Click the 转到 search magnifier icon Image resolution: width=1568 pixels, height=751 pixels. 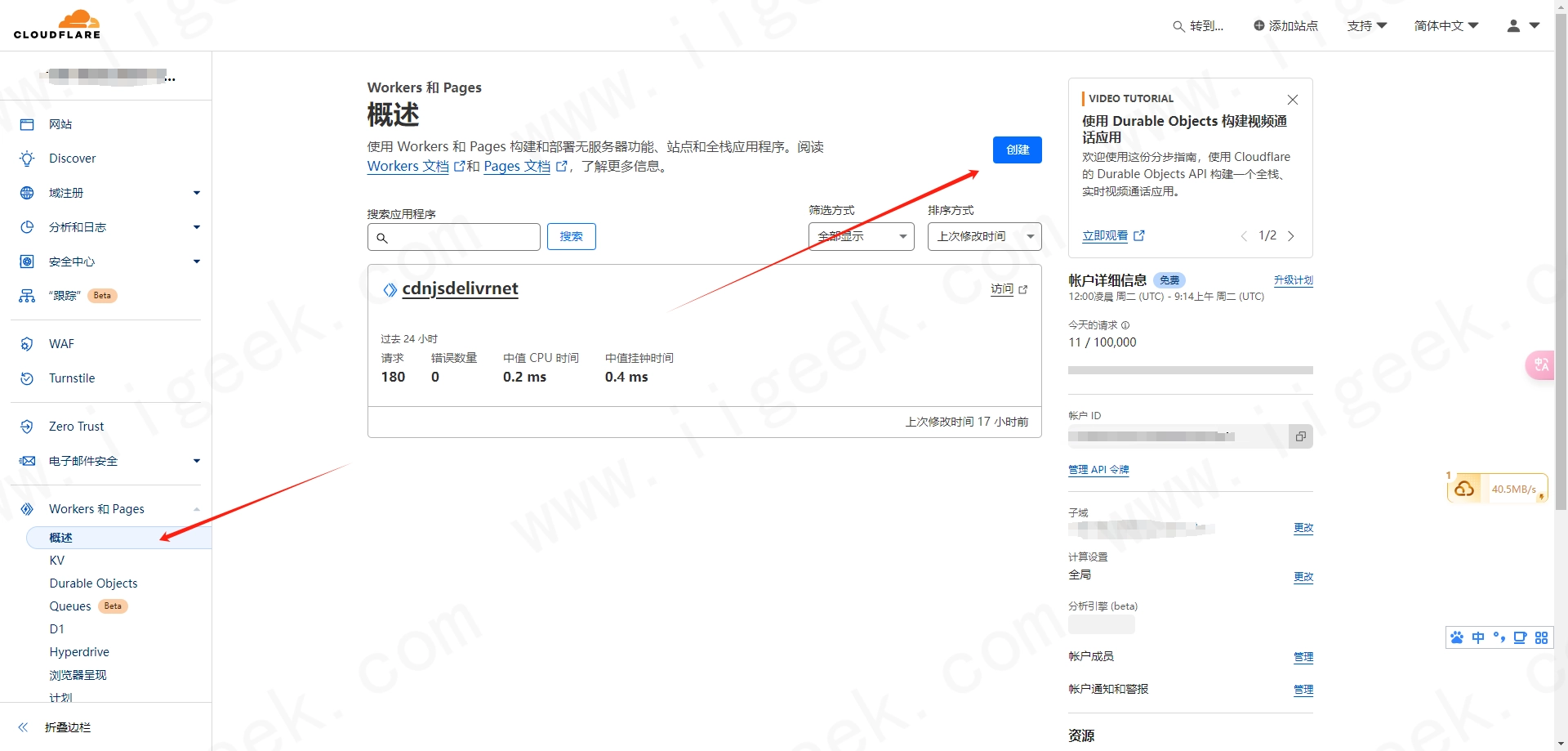[x=1178, y=26]
